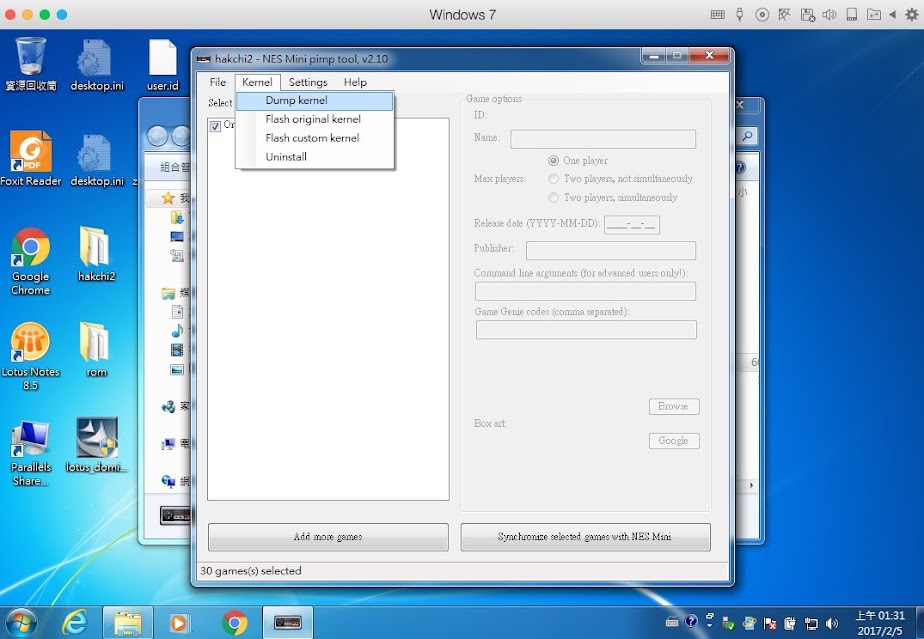Click the blue help icon in system tray
924x639 pixels.
[691, 621]
